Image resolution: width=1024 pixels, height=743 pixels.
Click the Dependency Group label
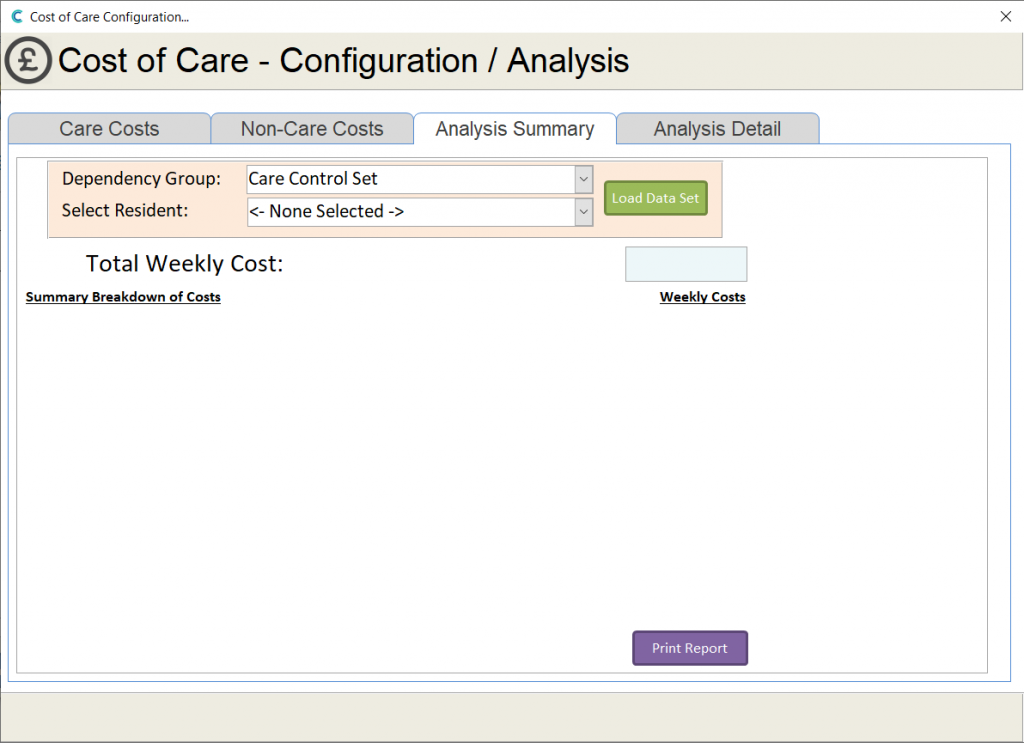[141, 179]
